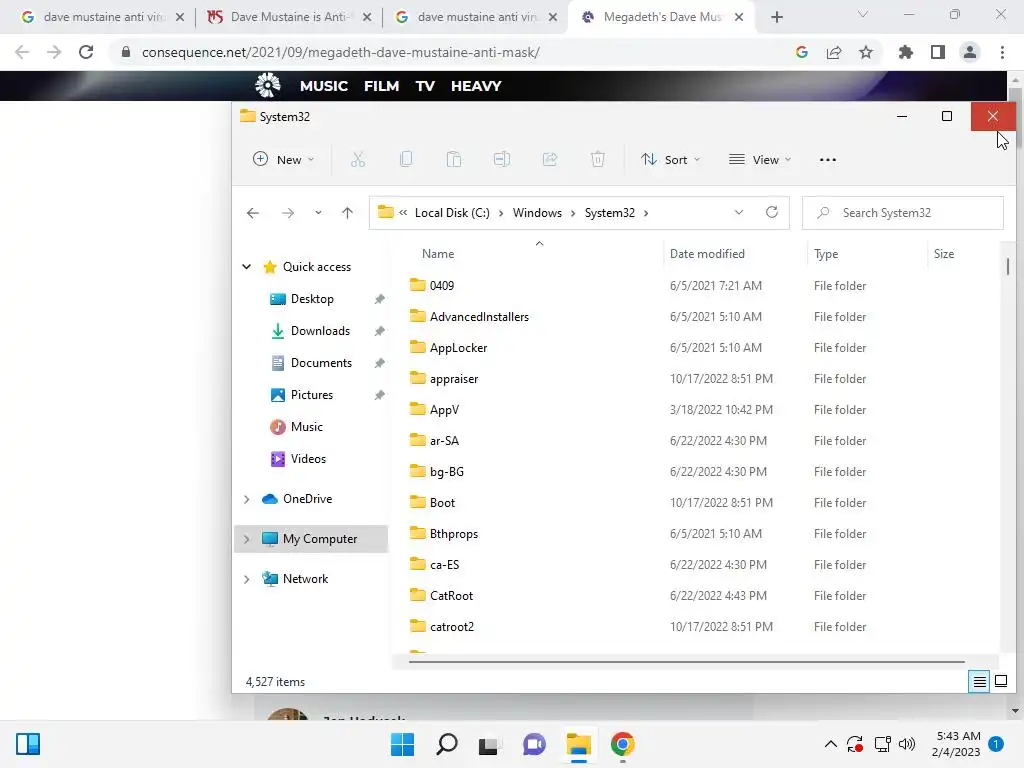Open taskbar Search magnifier
This screenshot has height=768, width=1024.
pyautogui.click(x=447, y=744)
